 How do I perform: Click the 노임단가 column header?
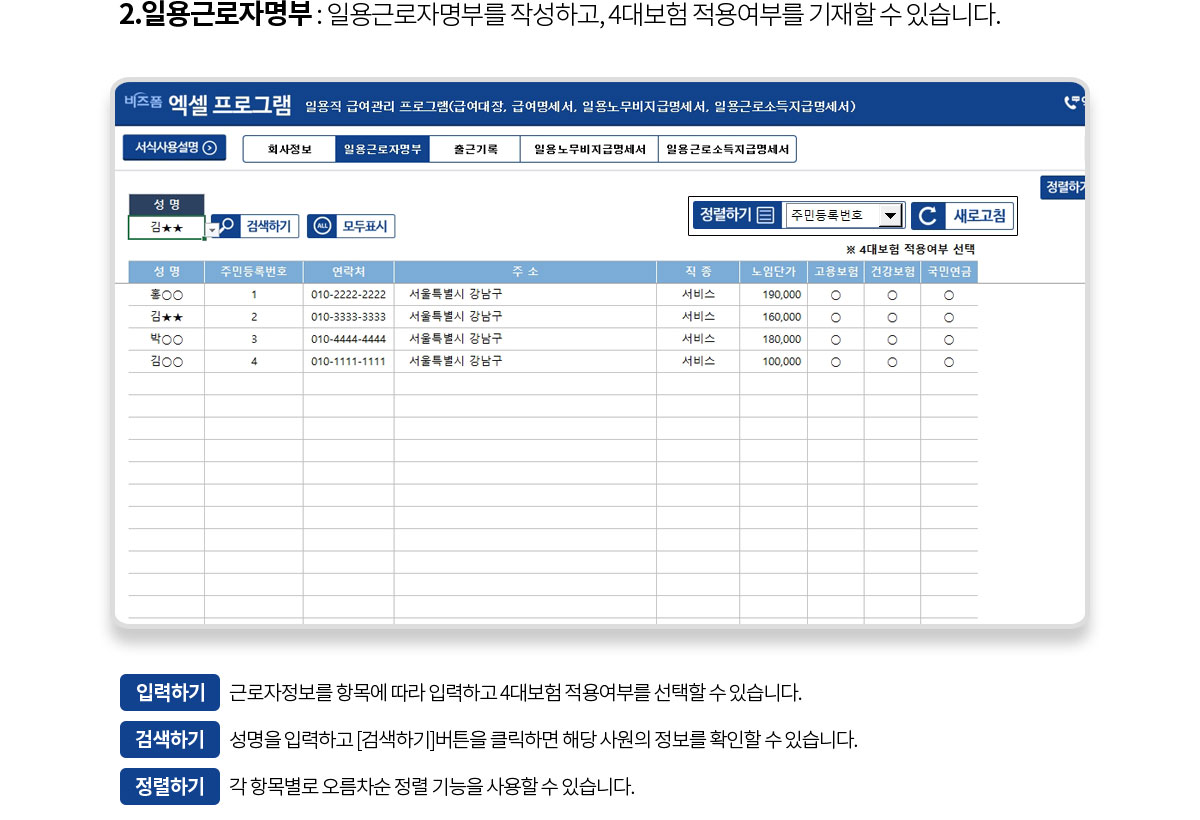(774, 272)
